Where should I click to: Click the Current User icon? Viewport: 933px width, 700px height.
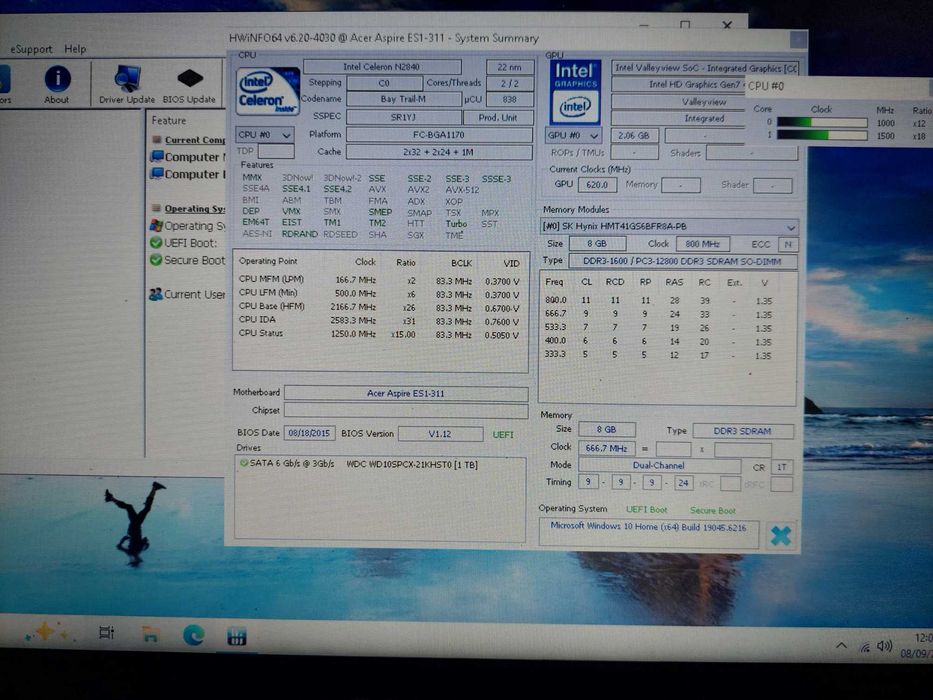coord(156,294)
